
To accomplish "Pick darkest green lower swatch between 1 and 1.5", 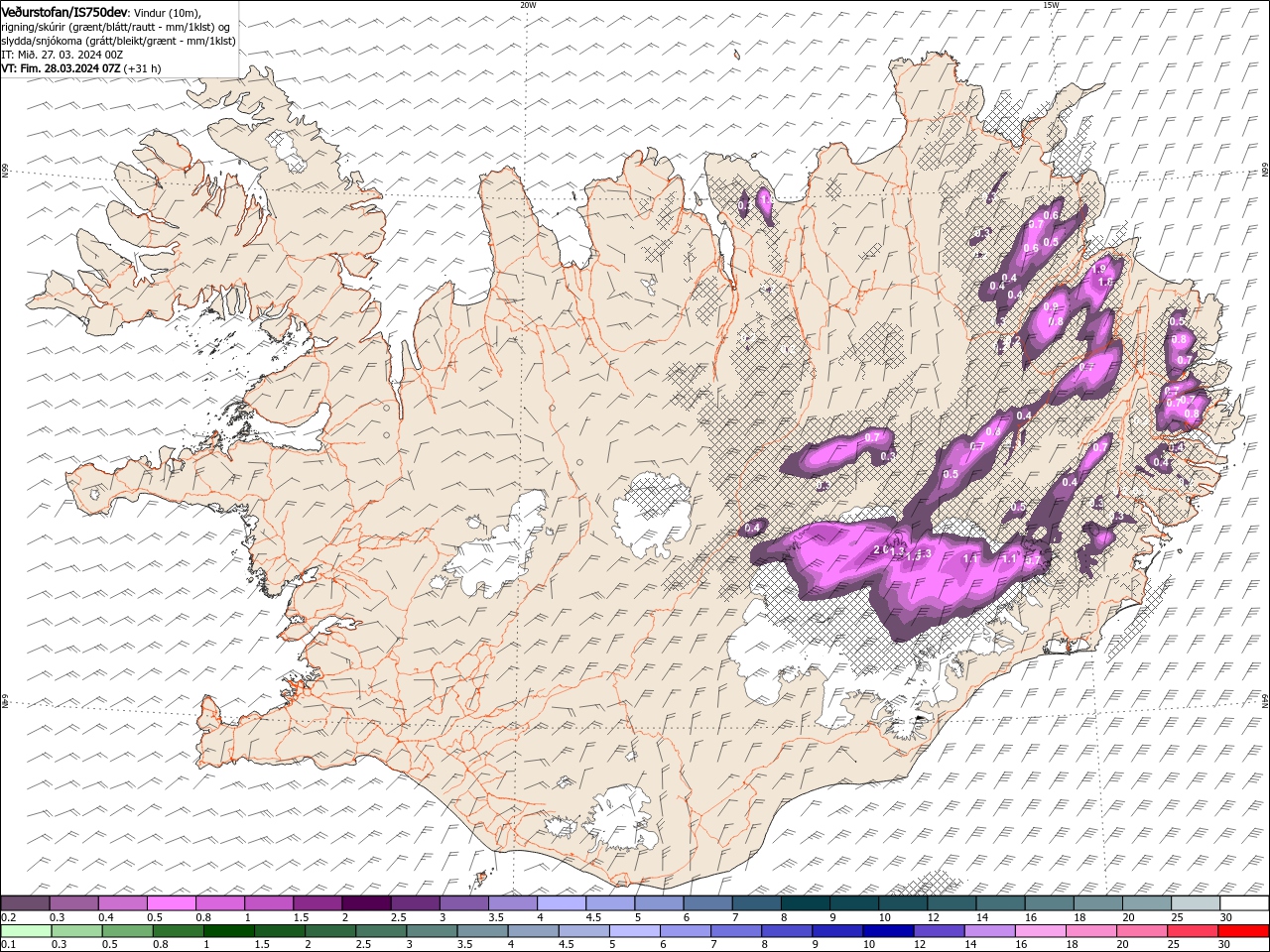I will (228, 931).
